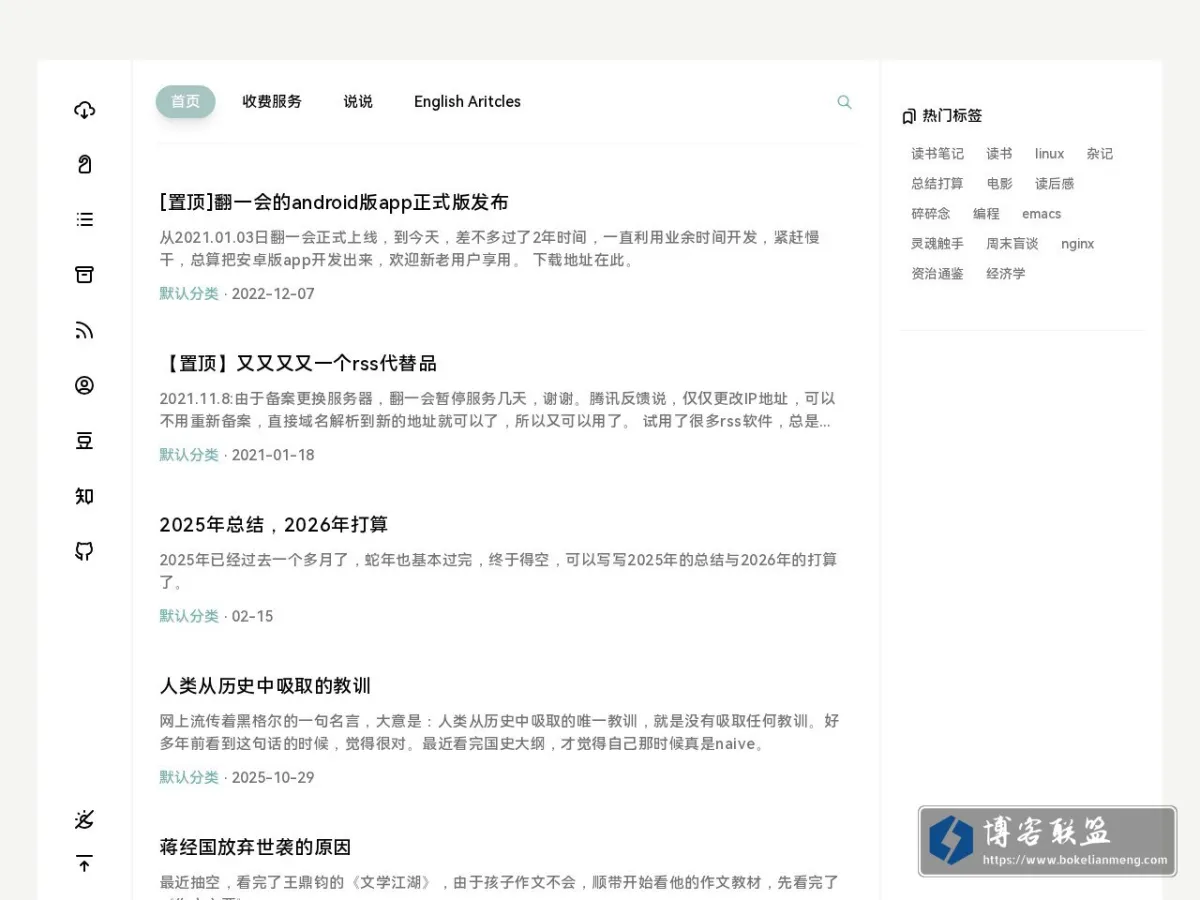Screen dimensions: 1200x900
Task: Click the 豆 Douban icon
Action: 84,441
